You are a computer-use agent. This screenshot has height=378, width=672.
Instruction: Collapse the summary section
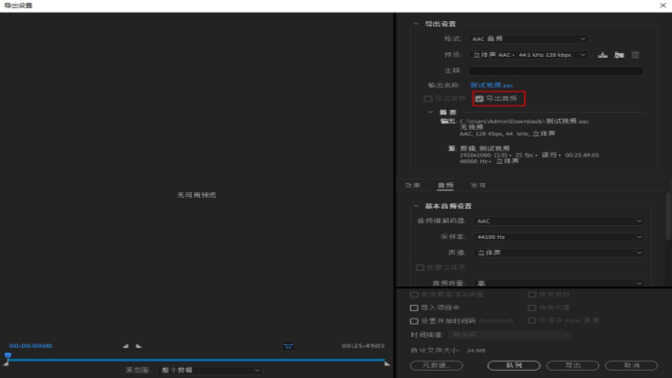click(x=430, y=112)
